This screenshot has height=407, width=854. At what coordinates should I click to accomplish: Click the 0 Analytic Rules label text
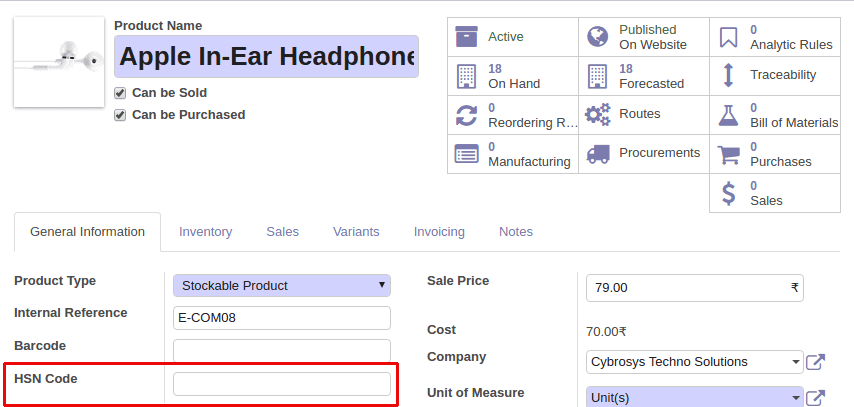tap(791, 37)
